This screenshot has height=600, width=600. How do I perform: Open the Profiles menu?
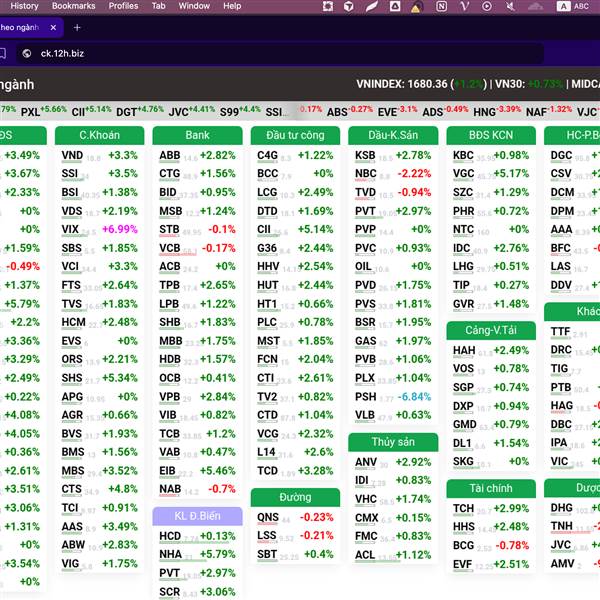tap(123, 6)
